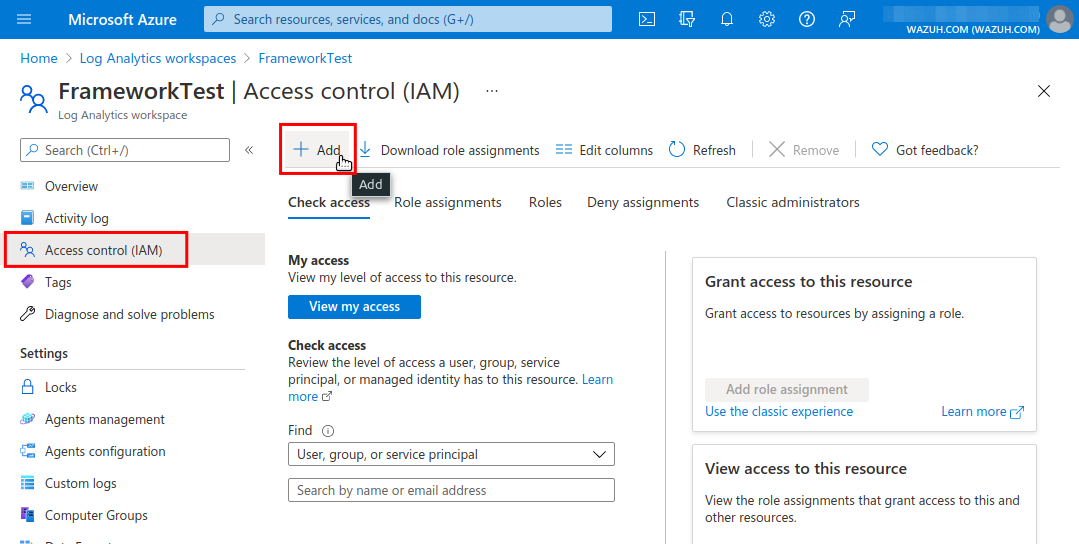The width and height of the screenshot is (1079, 544).
Task: Collapse the left navigation menu
Action: 249,150
